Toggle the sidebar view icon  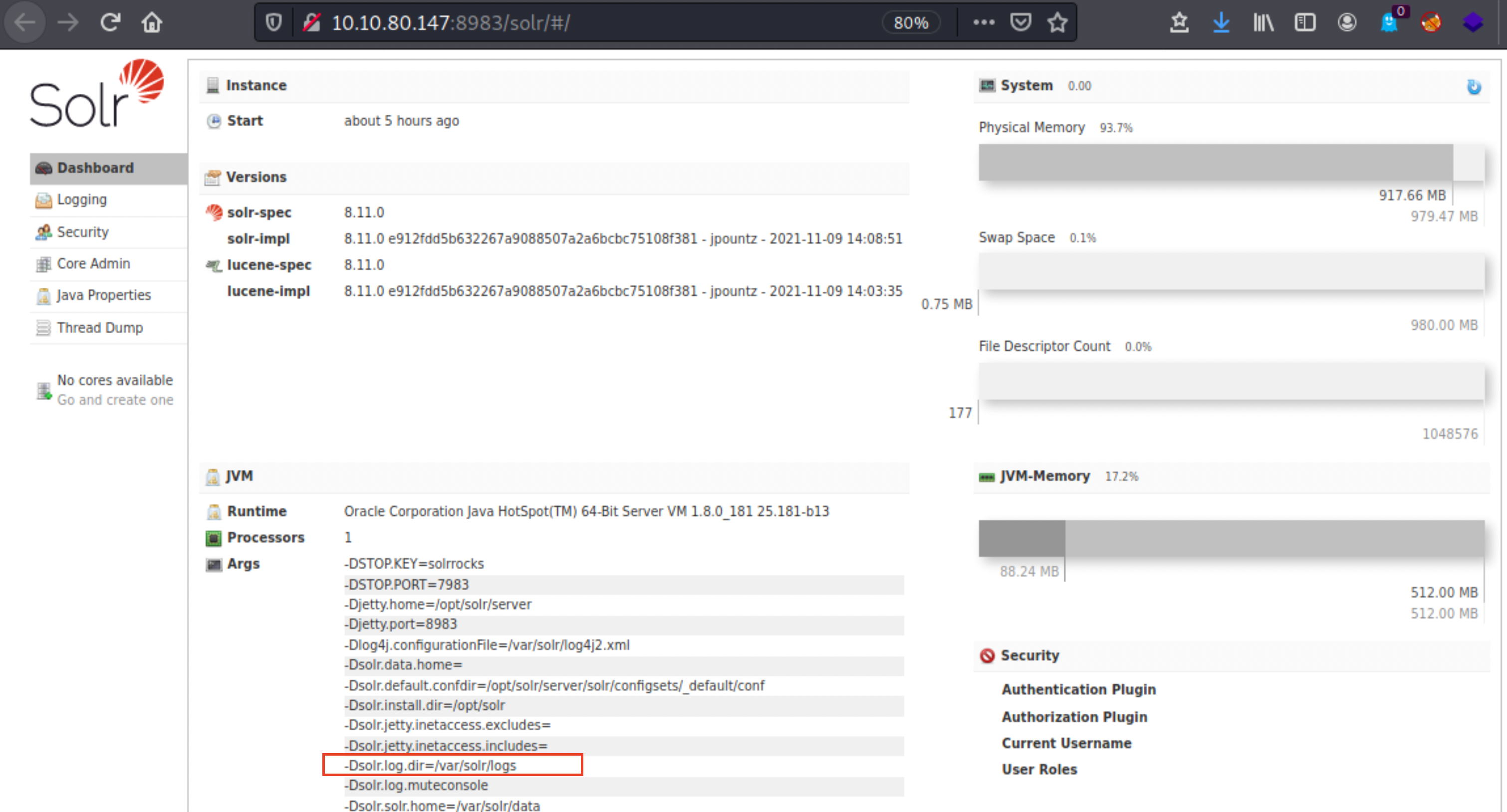click(x=1305, y=23)
